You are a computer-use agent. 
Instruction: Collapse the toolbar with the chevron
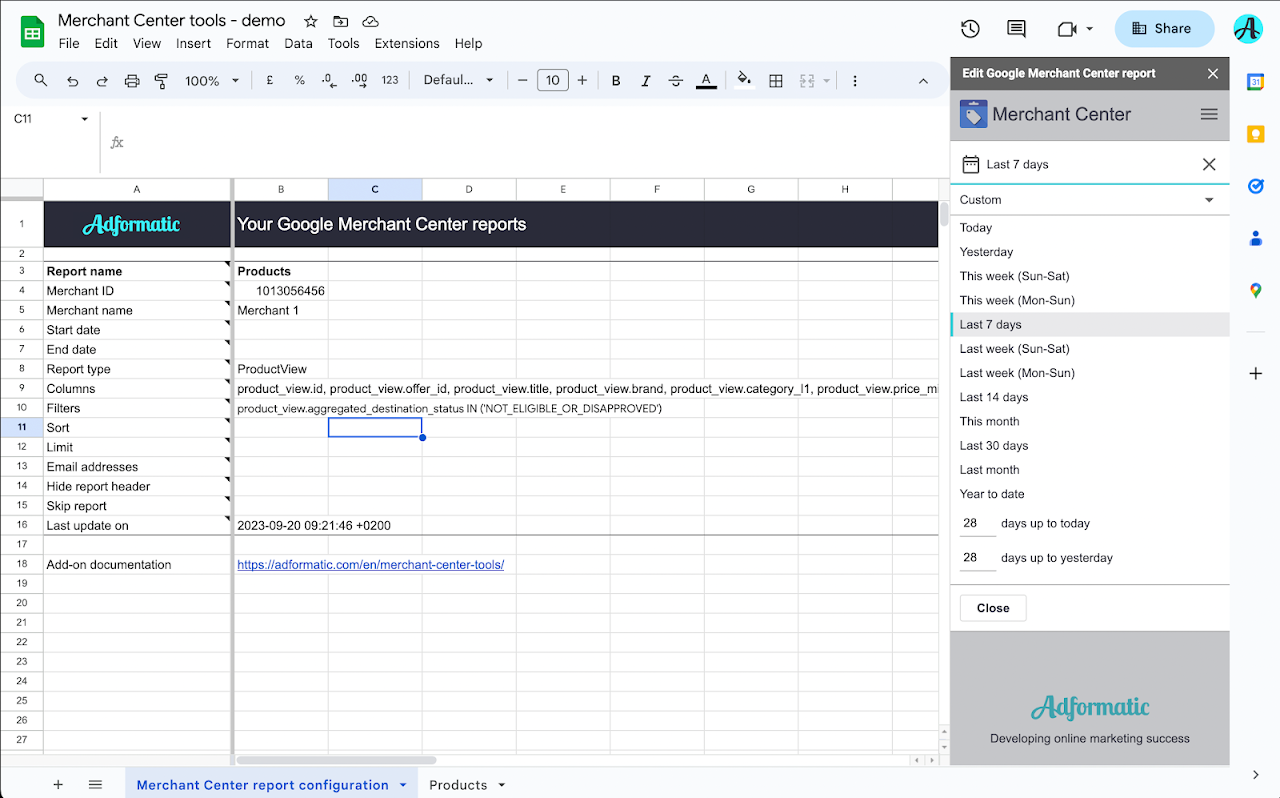(923, 81)
